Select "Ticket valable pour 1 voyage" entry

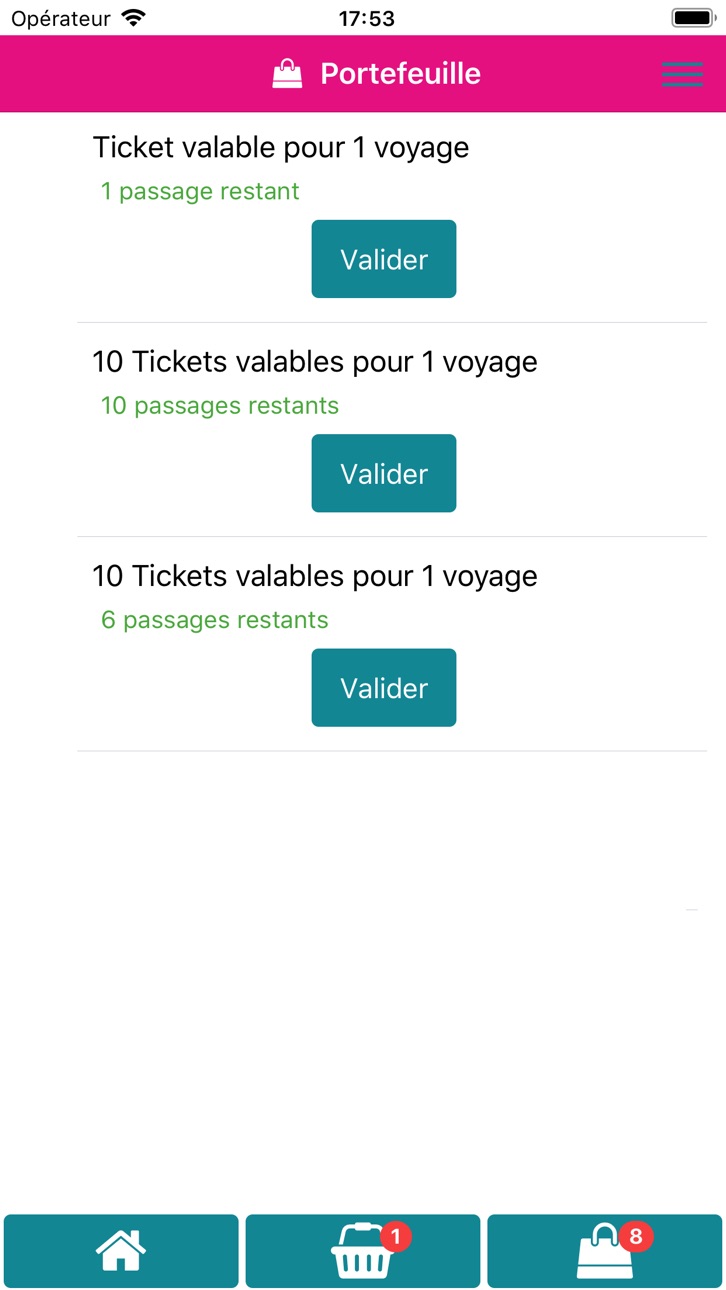pos(281,148)
